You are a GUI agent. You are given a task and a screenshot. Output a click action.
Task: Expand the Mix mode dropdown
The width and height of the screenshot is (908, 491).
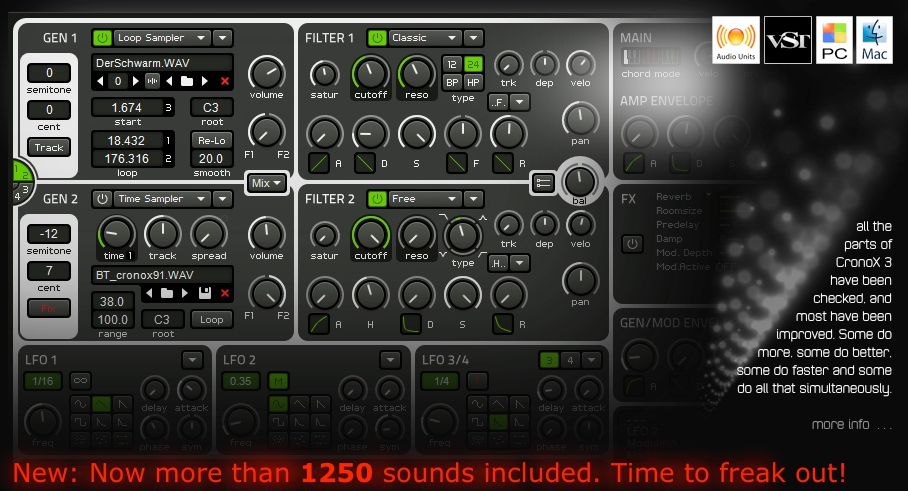[267, 183]
